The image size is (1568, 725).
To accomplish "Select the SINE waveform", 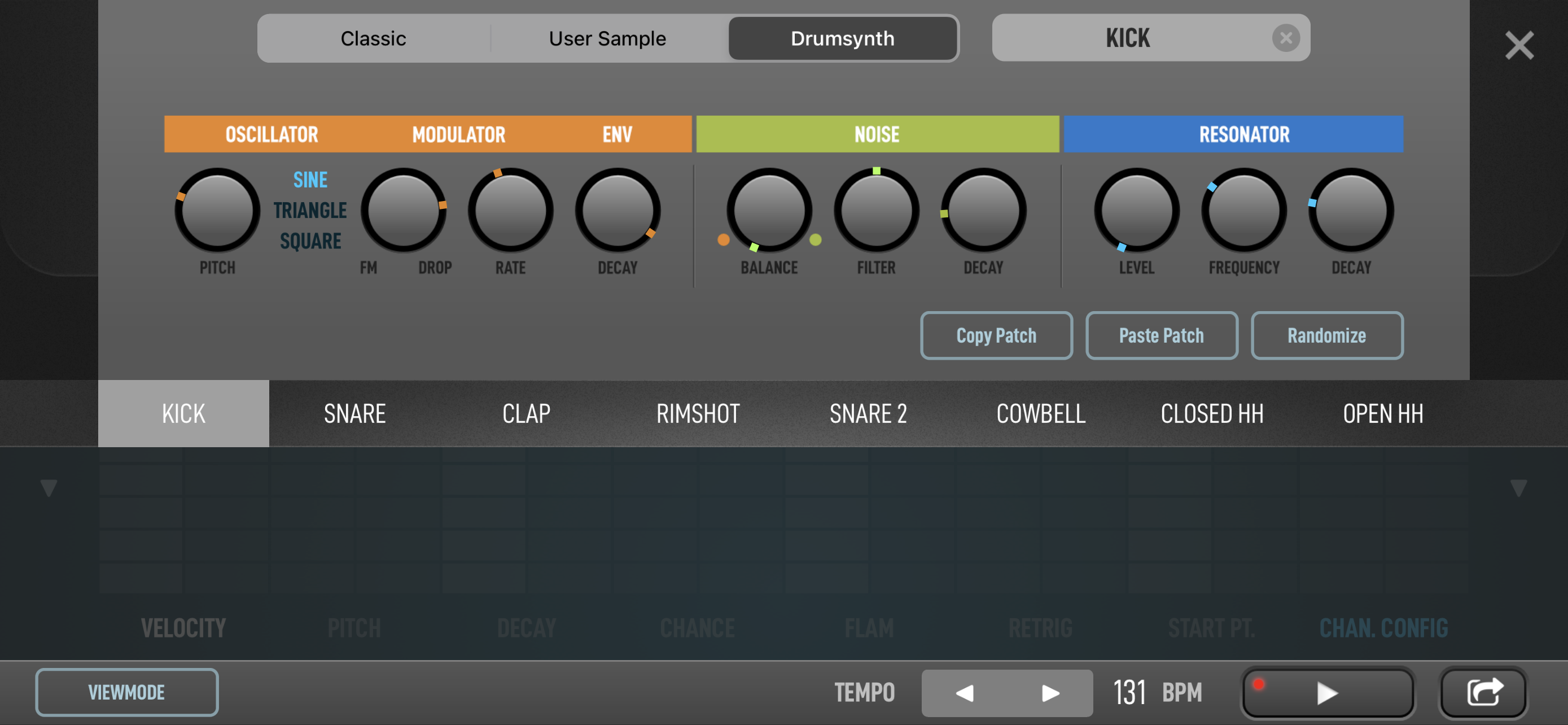I will pyautogui.click(x=310, y=180).
